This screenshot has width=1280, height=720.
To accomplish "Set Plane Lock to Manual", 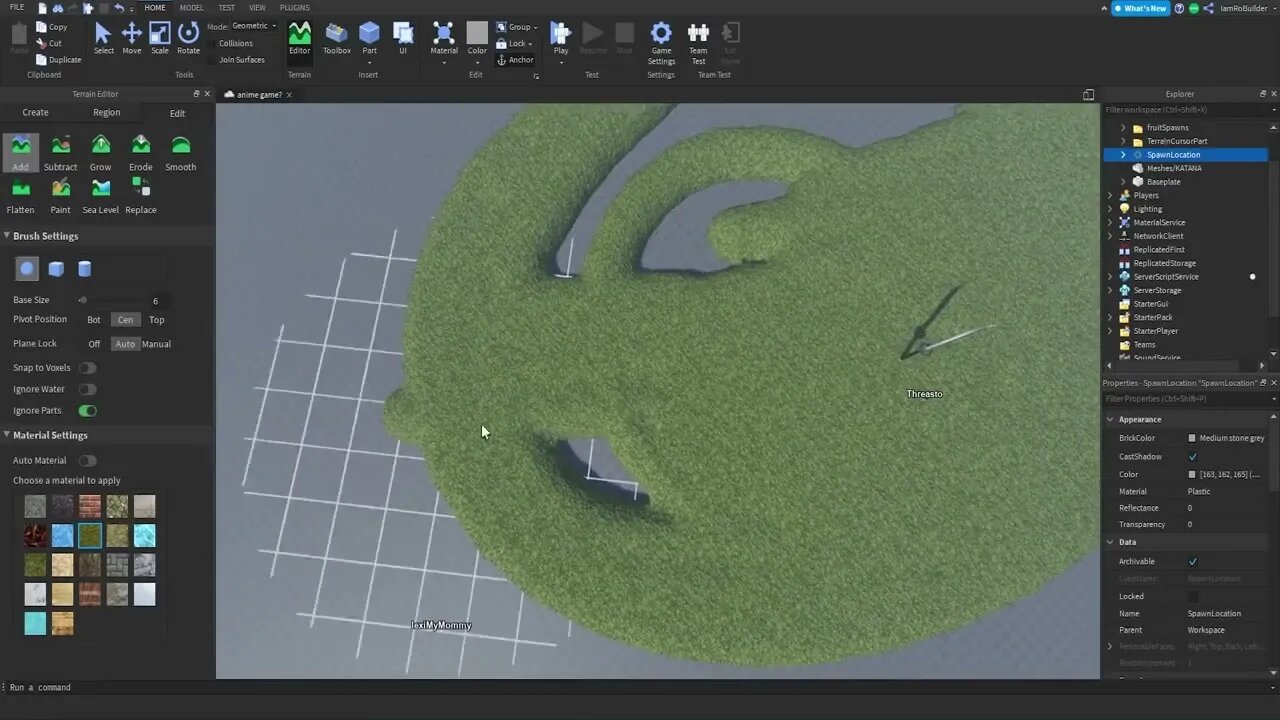I will click(156, 344).
